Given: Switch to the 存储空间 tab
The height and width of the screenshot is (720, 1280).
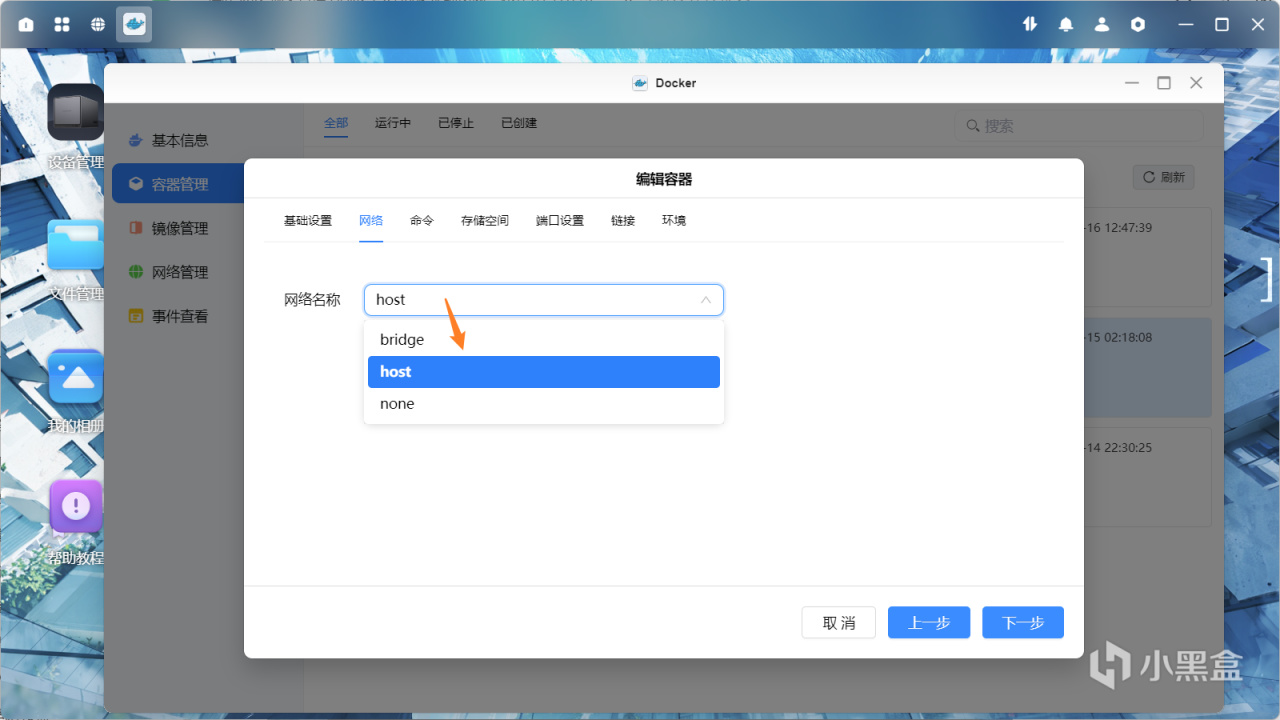Looking at the screenshot, I should coord(485,220).
